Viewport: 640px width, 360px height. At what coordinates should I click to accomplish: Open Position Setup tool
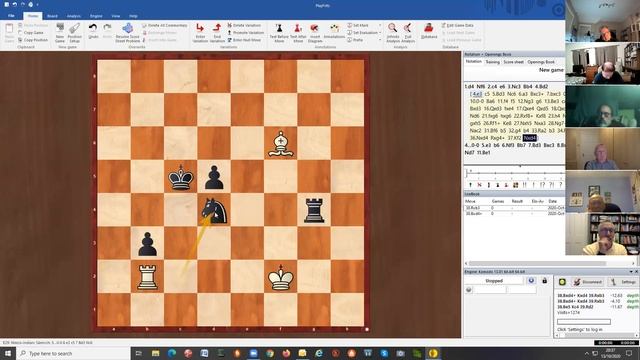point(74,33)
